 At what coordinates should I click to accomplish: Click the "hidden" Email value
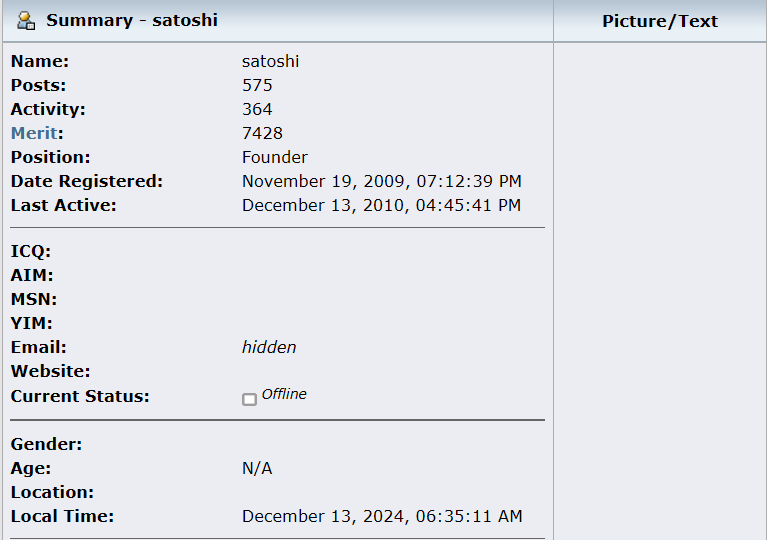click(x=269, y=347)
